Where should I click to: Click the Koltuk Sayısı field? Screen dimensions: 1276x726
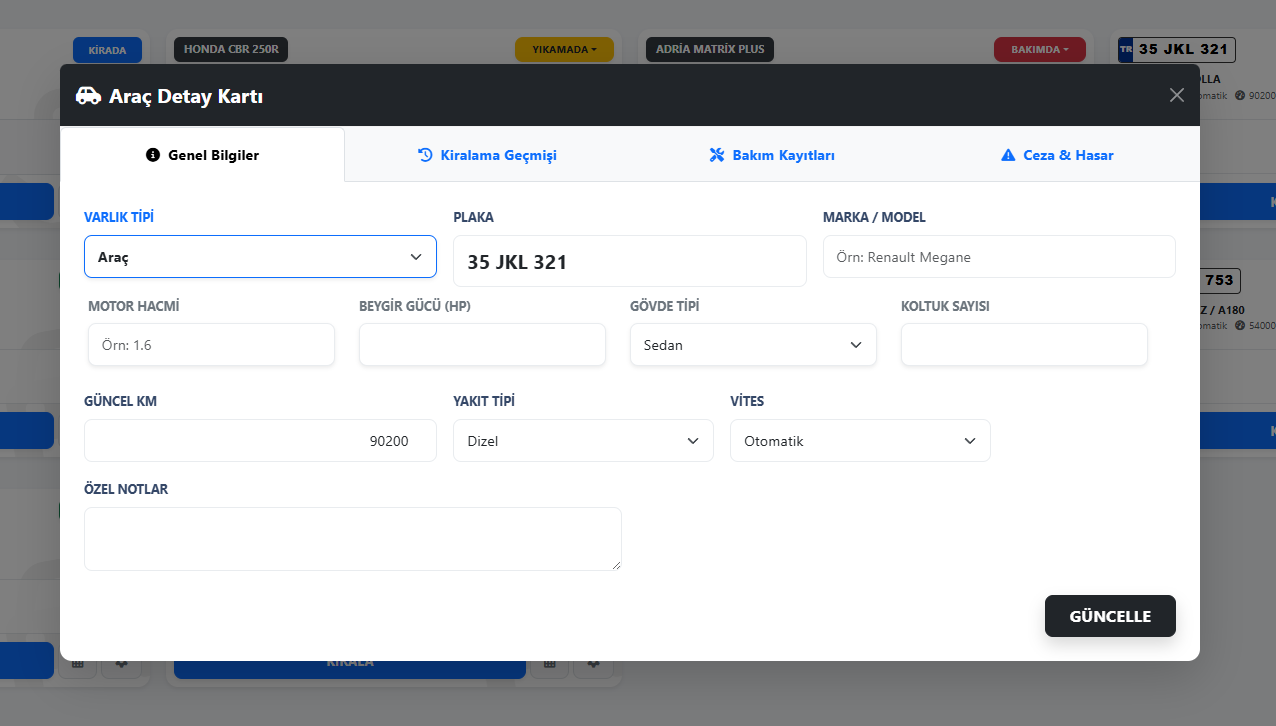point(1024,345)
